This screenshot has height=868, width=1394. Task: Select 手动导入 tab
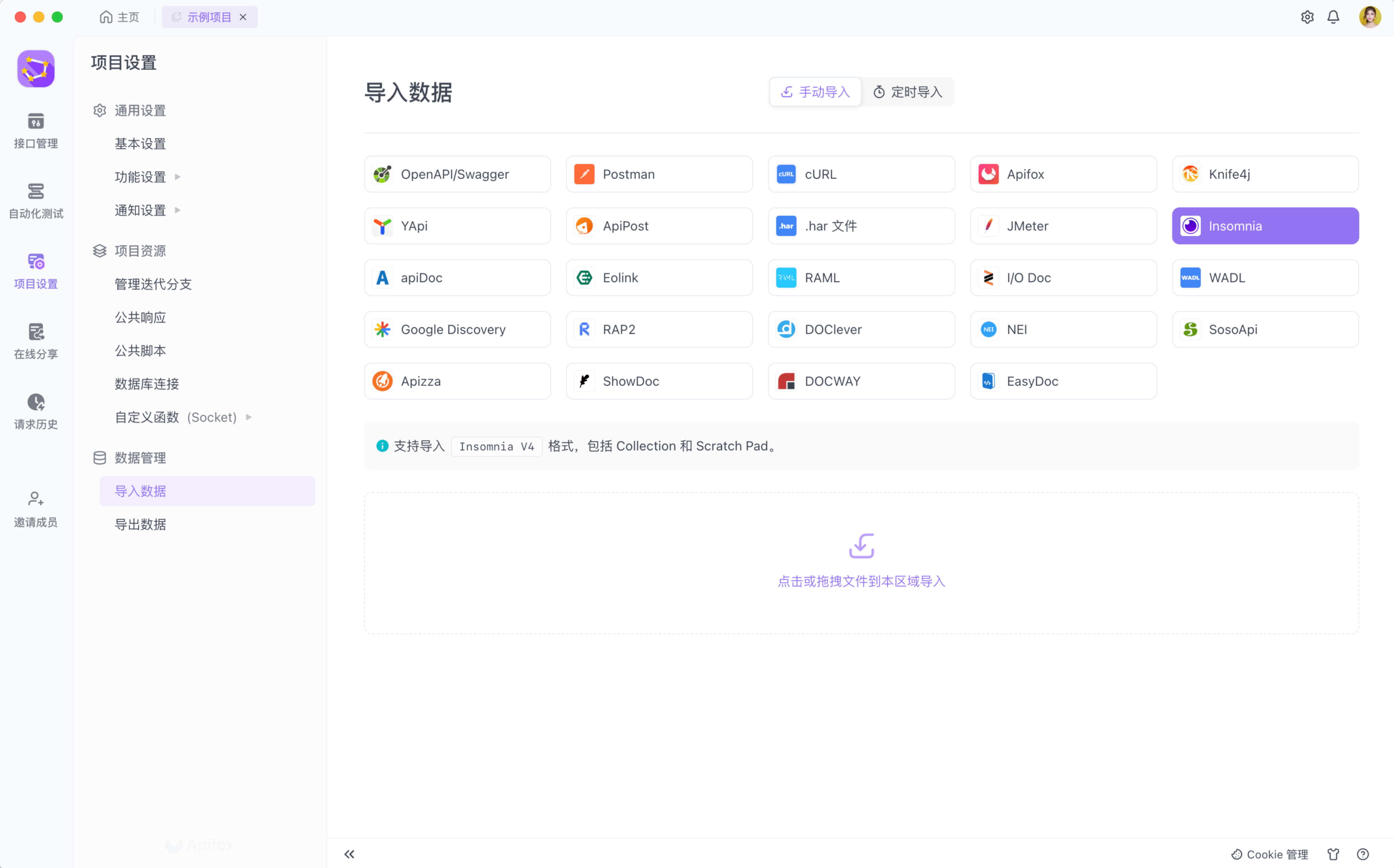(x=815, y=92)
